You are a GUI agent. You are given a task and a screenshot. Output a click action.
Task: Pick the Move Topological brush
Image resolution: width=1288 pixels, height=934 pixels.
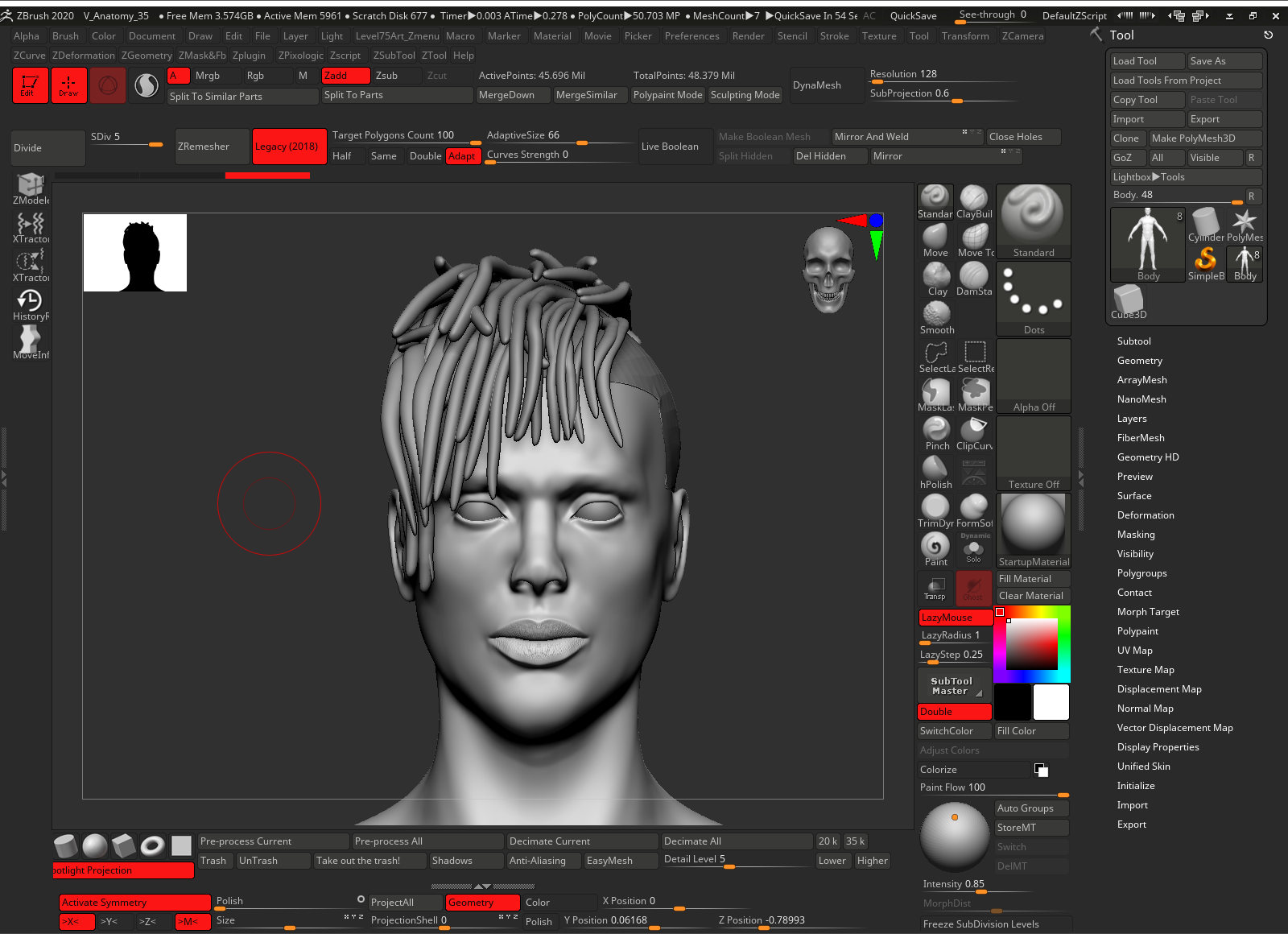[x=974, y=241]
